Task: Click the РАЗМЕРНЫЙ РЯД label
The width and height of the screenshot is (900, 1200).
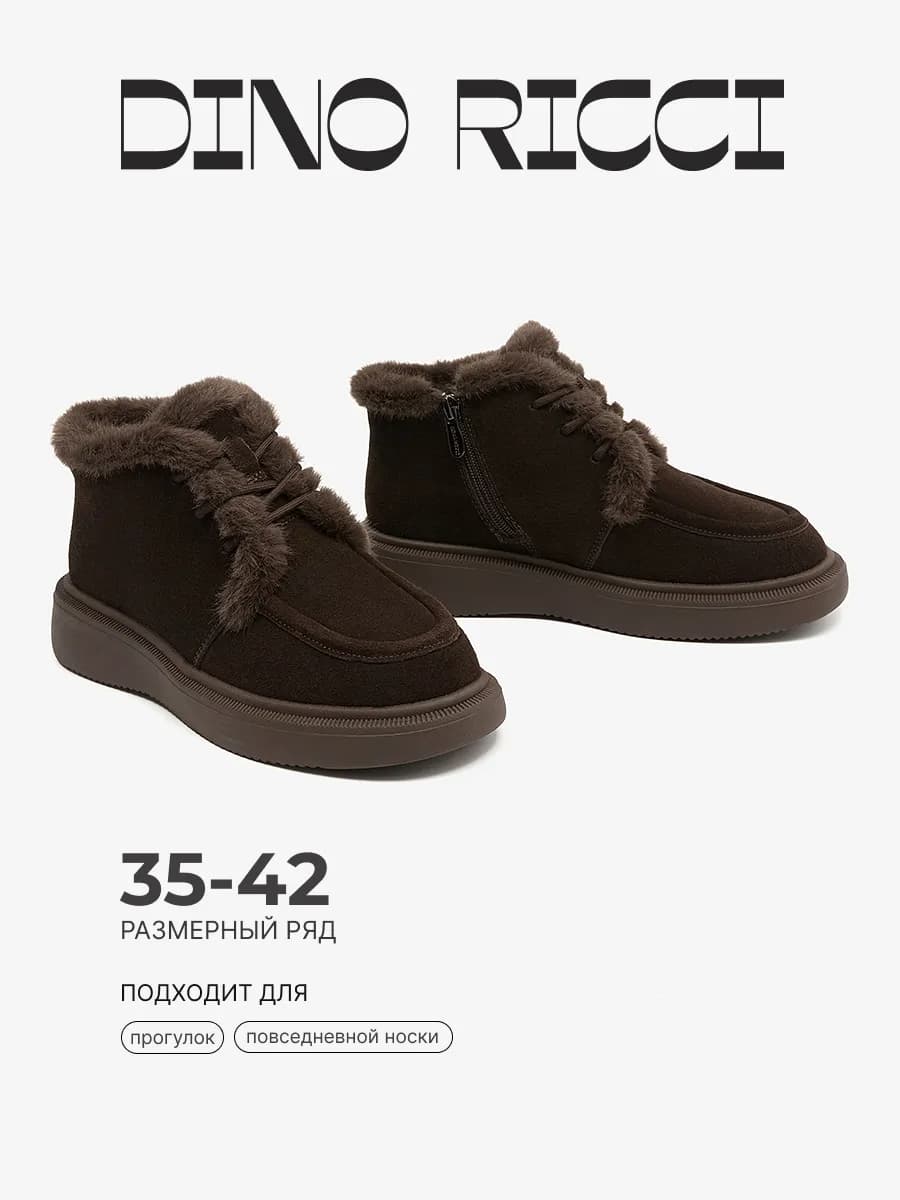Action: [x=228, y=931]
